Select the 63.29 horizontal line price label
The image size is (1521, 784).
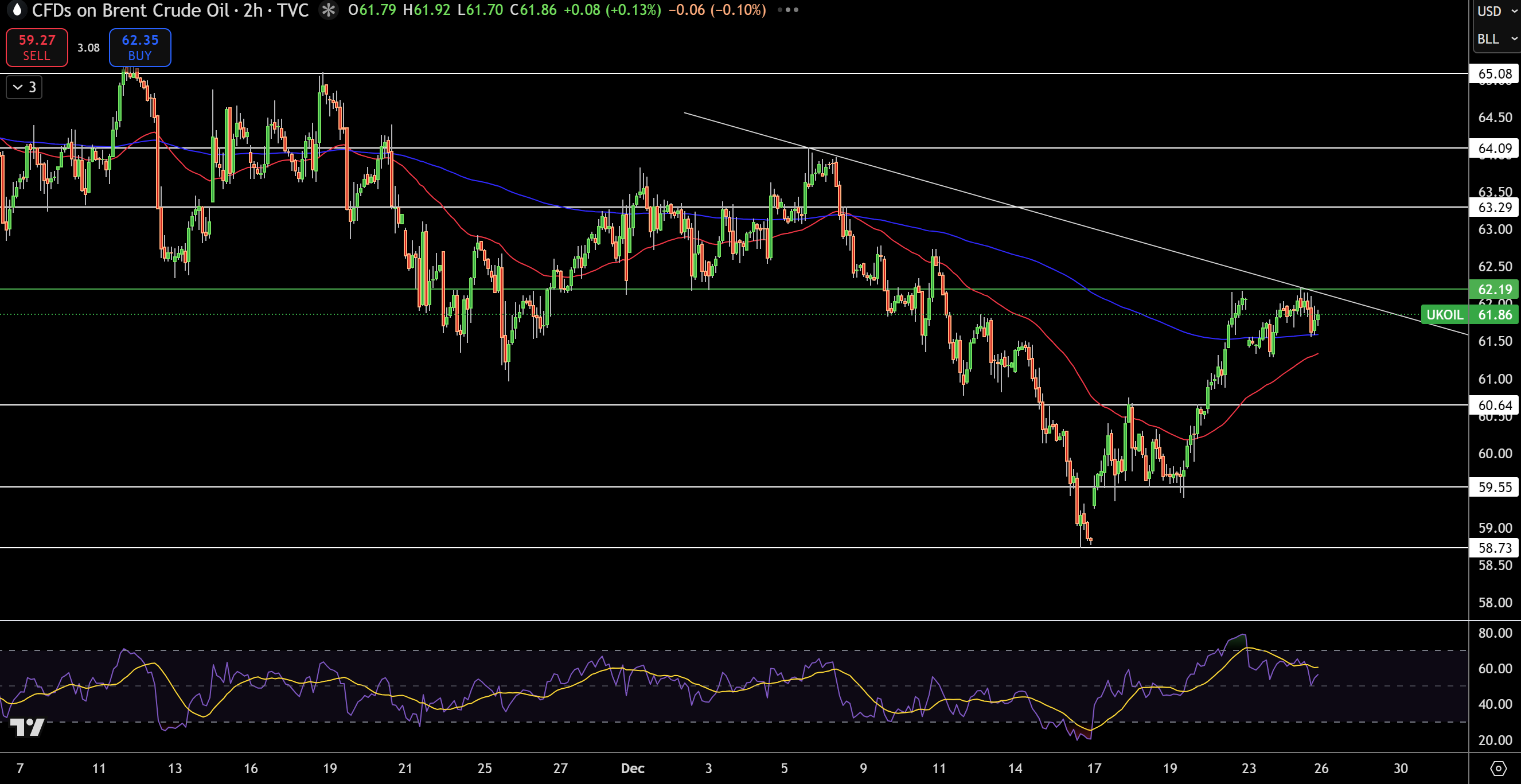(1493, 207)
